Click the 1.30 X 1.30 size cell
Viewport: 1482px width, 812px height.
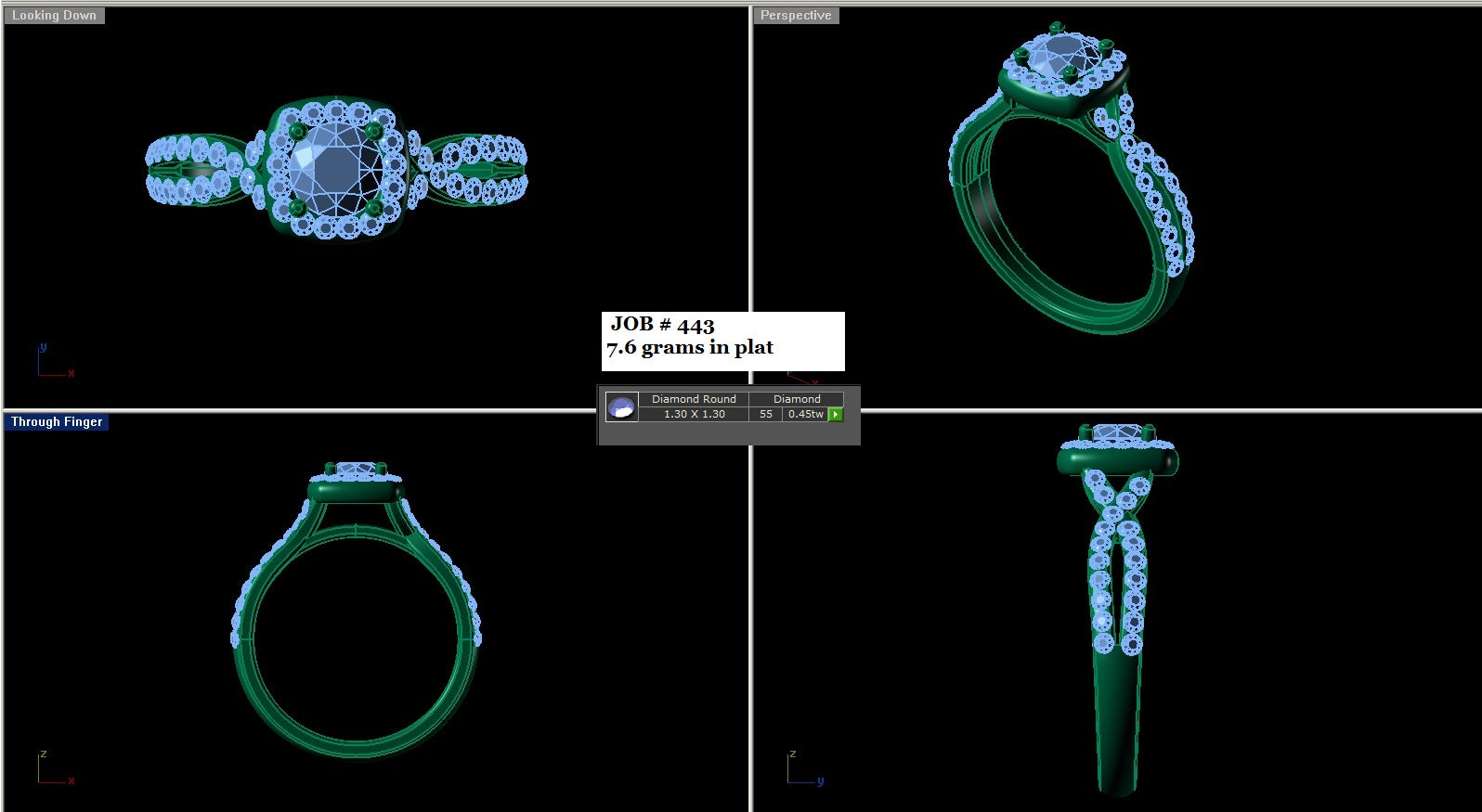(694, 414)
